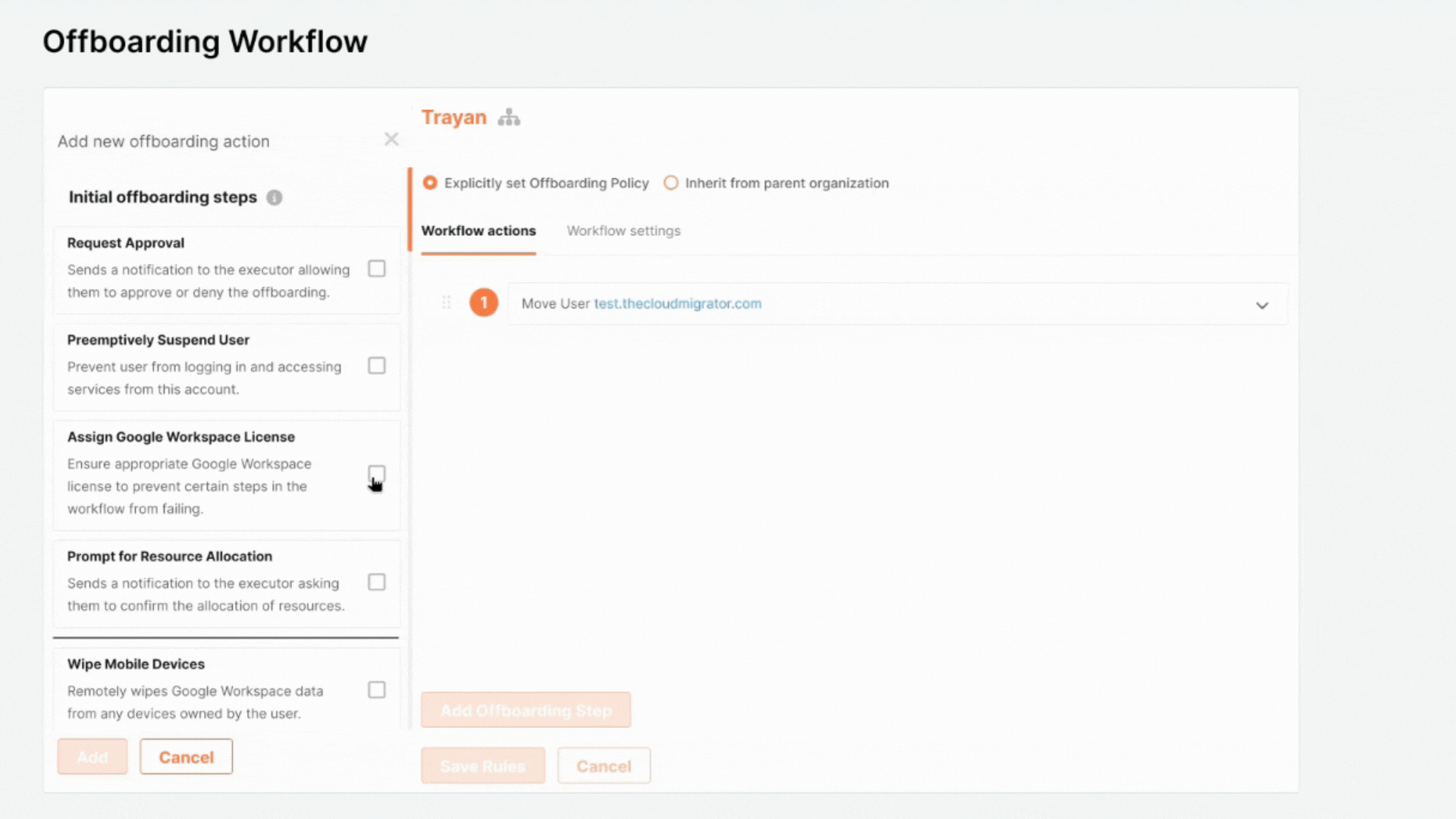This screenshot has width=1456, height=819.
Task: Click the Add button in the action panel
Action: click(93, 757)
